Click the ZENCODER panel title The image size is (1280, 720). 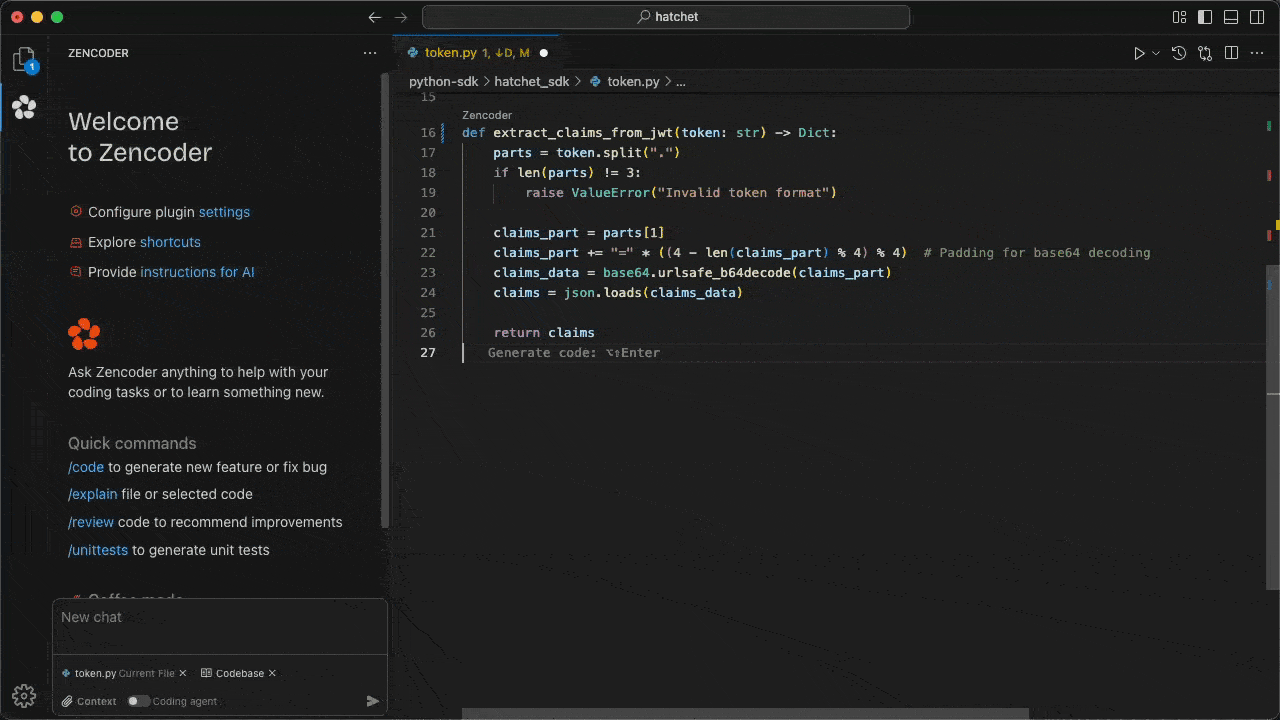(x=98, y=53)
